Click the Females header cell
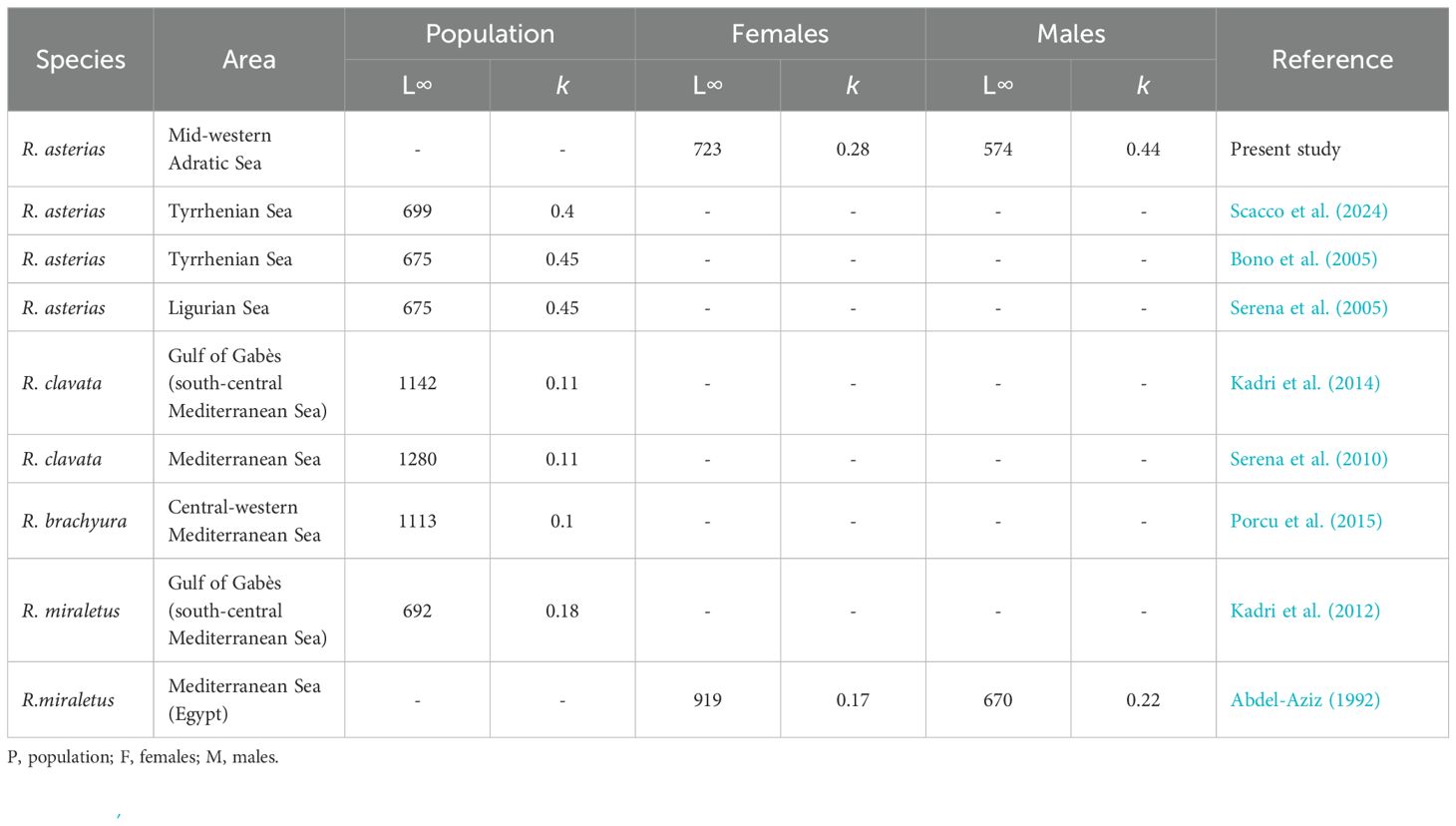1456x826 pixels. (780, 34)
